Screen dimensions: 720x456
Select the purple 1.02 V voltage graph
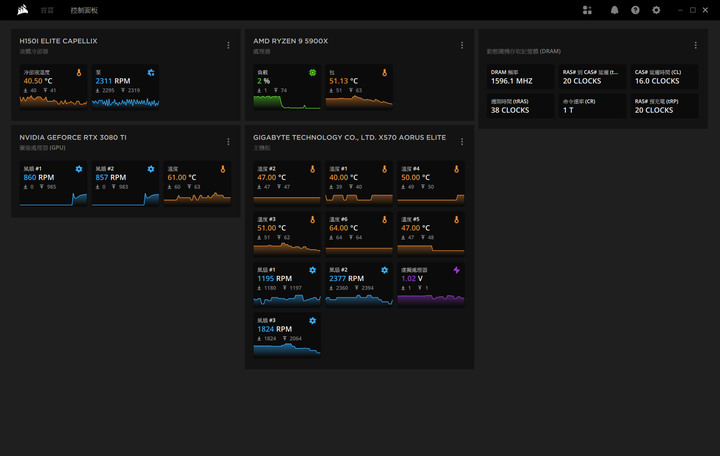point(431,300)
